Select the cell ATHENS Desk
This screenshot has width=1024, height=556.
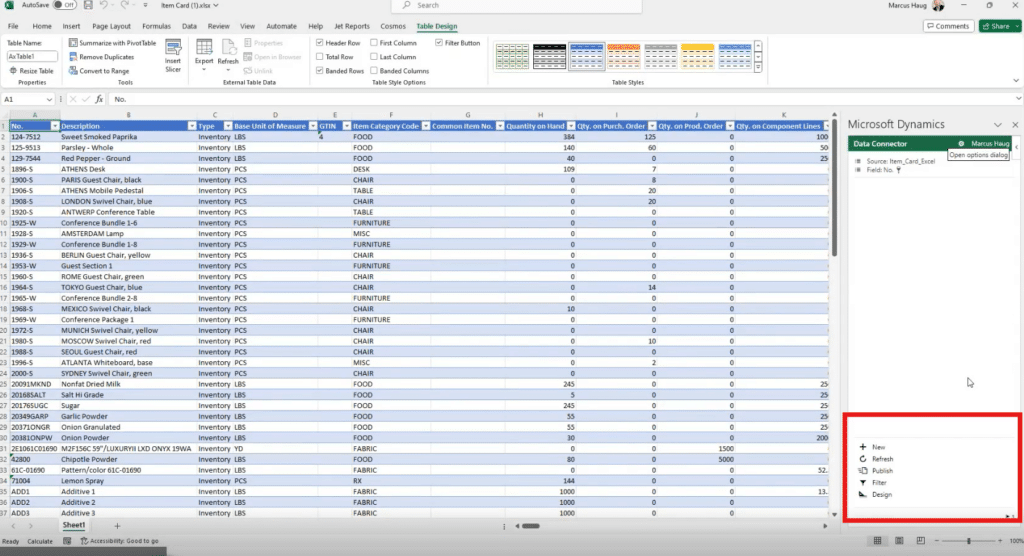pyautogui.click(x=128, y=169)
